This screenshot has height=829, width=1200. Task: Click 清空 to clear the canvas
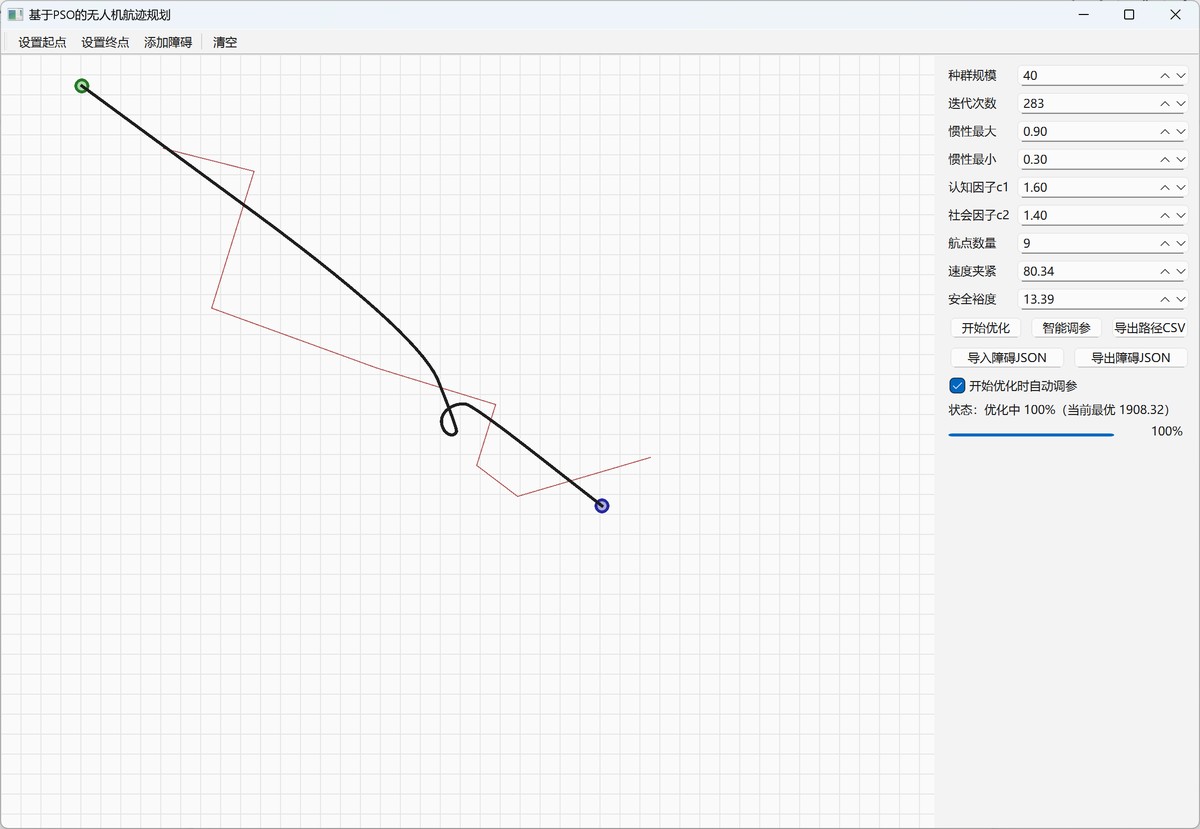point(225,42)
